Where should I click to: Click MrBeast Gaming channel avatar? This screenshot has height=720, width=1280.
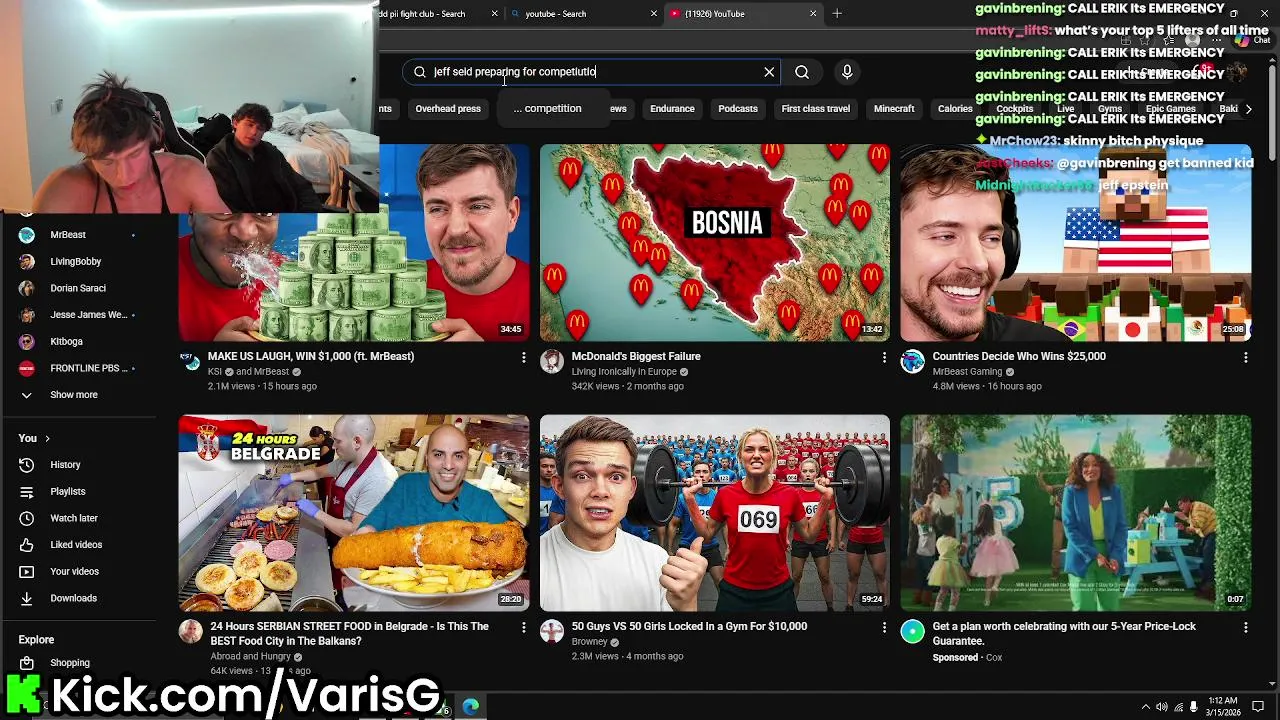pos(912,361)
